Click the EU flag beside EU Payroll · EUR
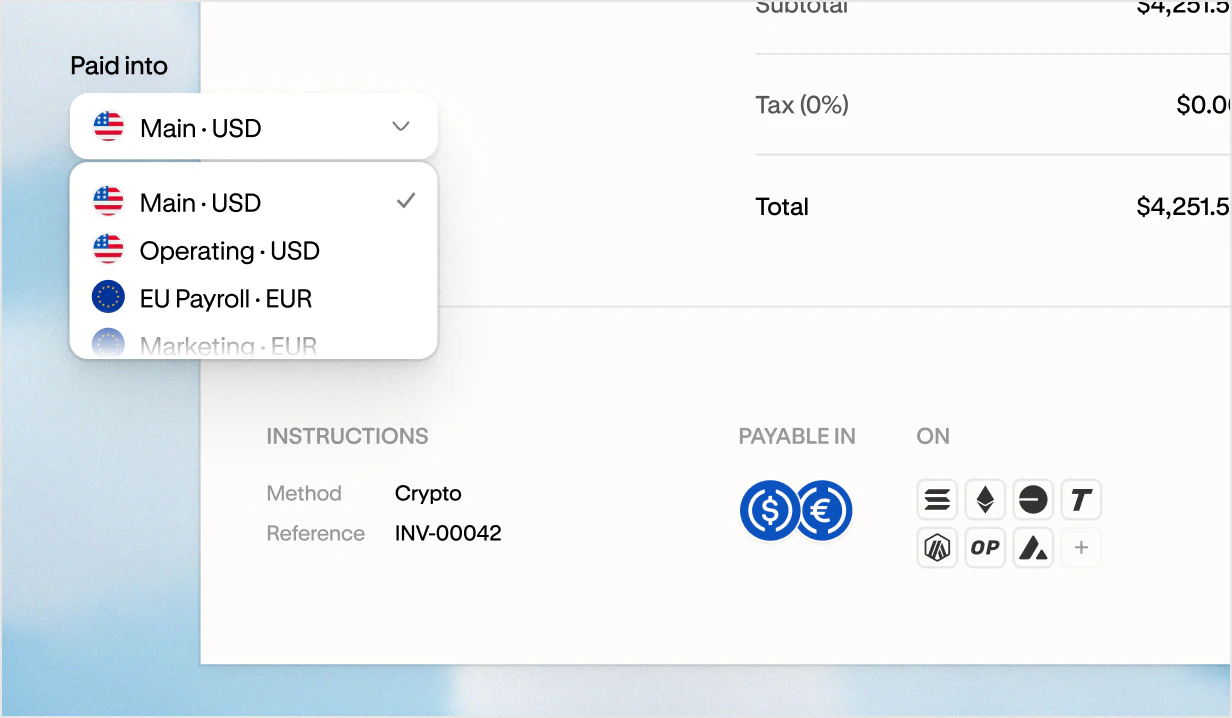 (x=108, y=296)
